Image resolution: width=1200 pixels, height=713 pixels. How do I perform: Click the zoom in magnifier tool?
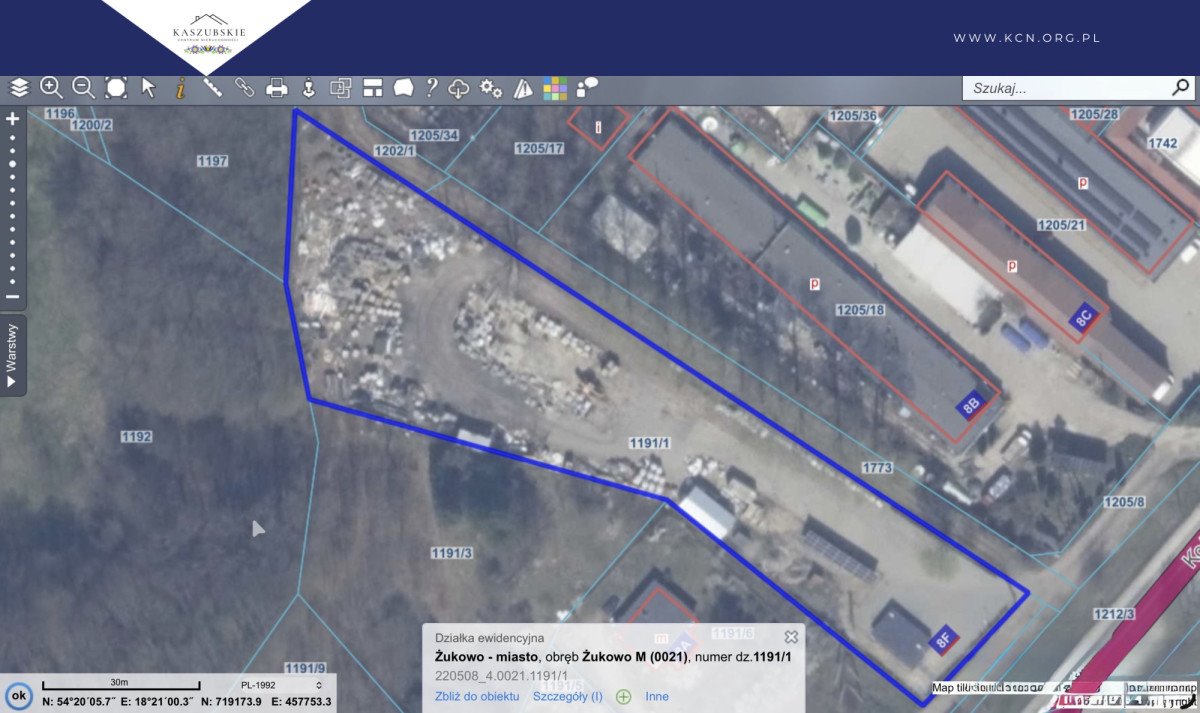tap(51, 88)
